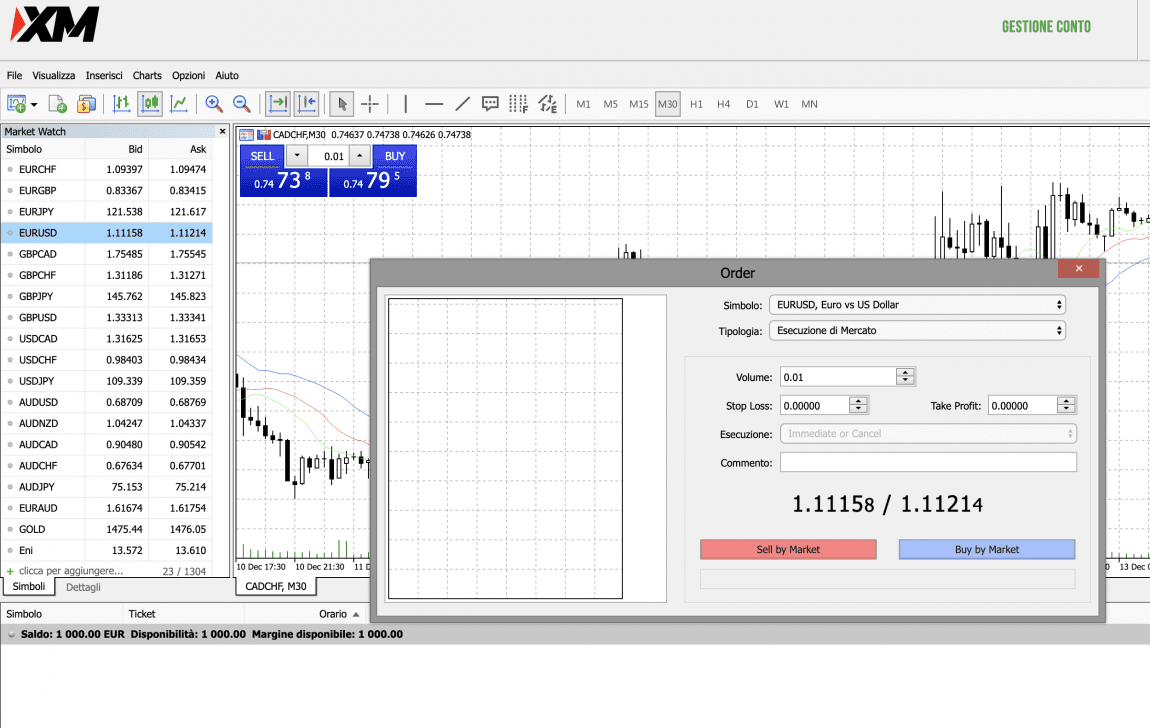
Task: Switch chart to bar chart style
Action: [122, 103]
